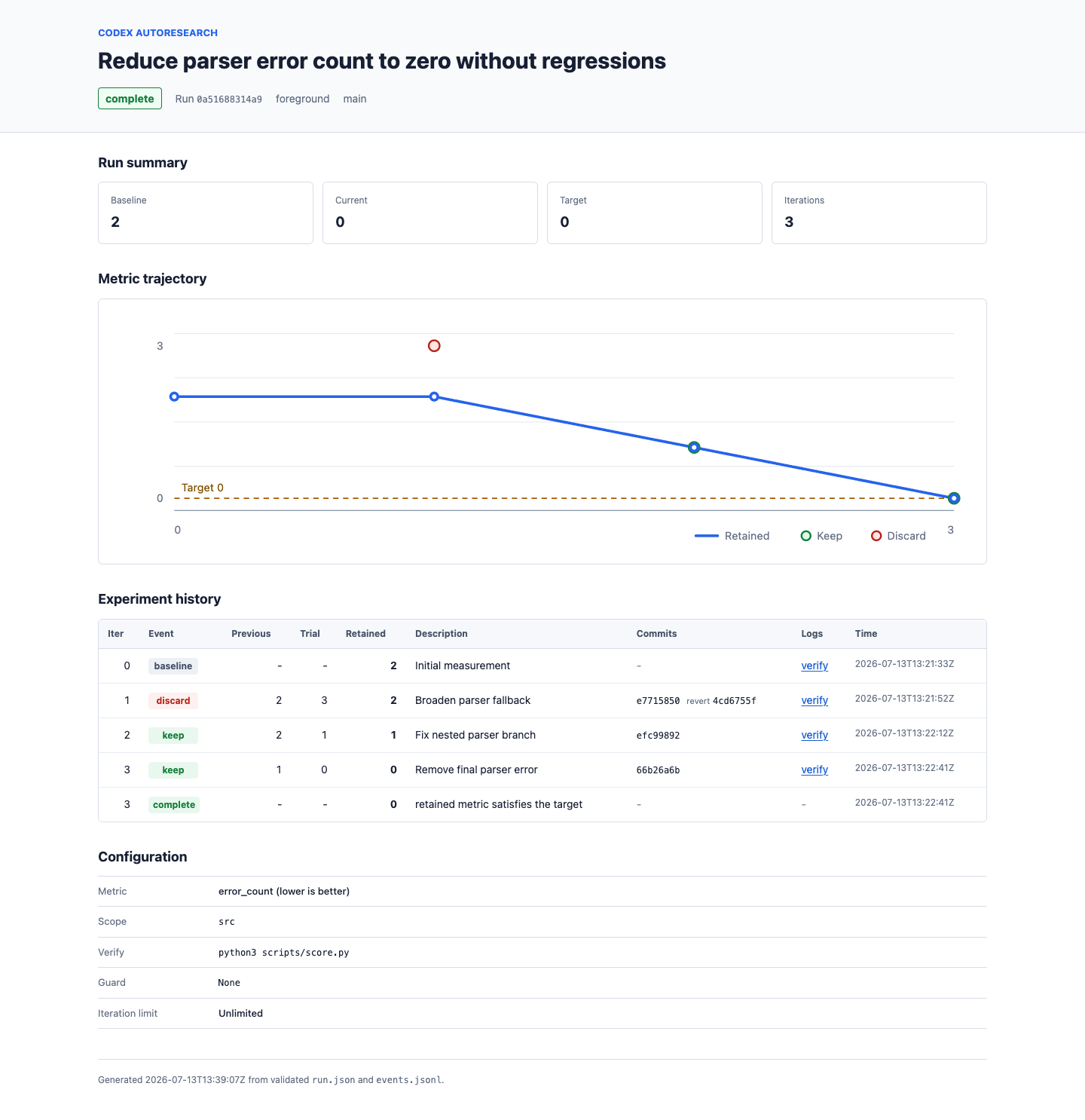Screen dimensions: 1085x1120
Task: Click the Iteration limit value Unlimited
Action: pyautogui.click(x=240, y=1014)
